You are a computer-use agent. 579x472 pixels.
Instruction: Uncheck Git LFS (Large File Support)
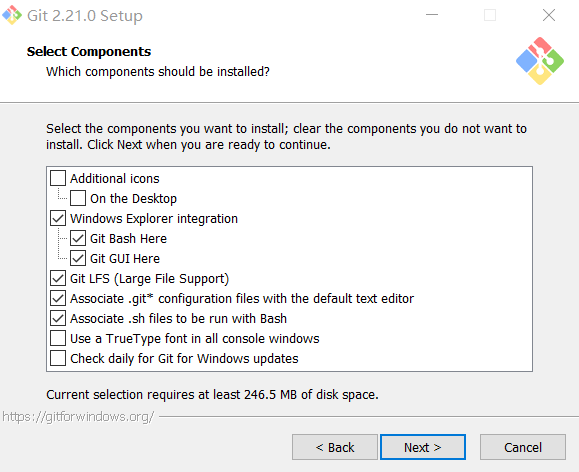click(58, 278)
